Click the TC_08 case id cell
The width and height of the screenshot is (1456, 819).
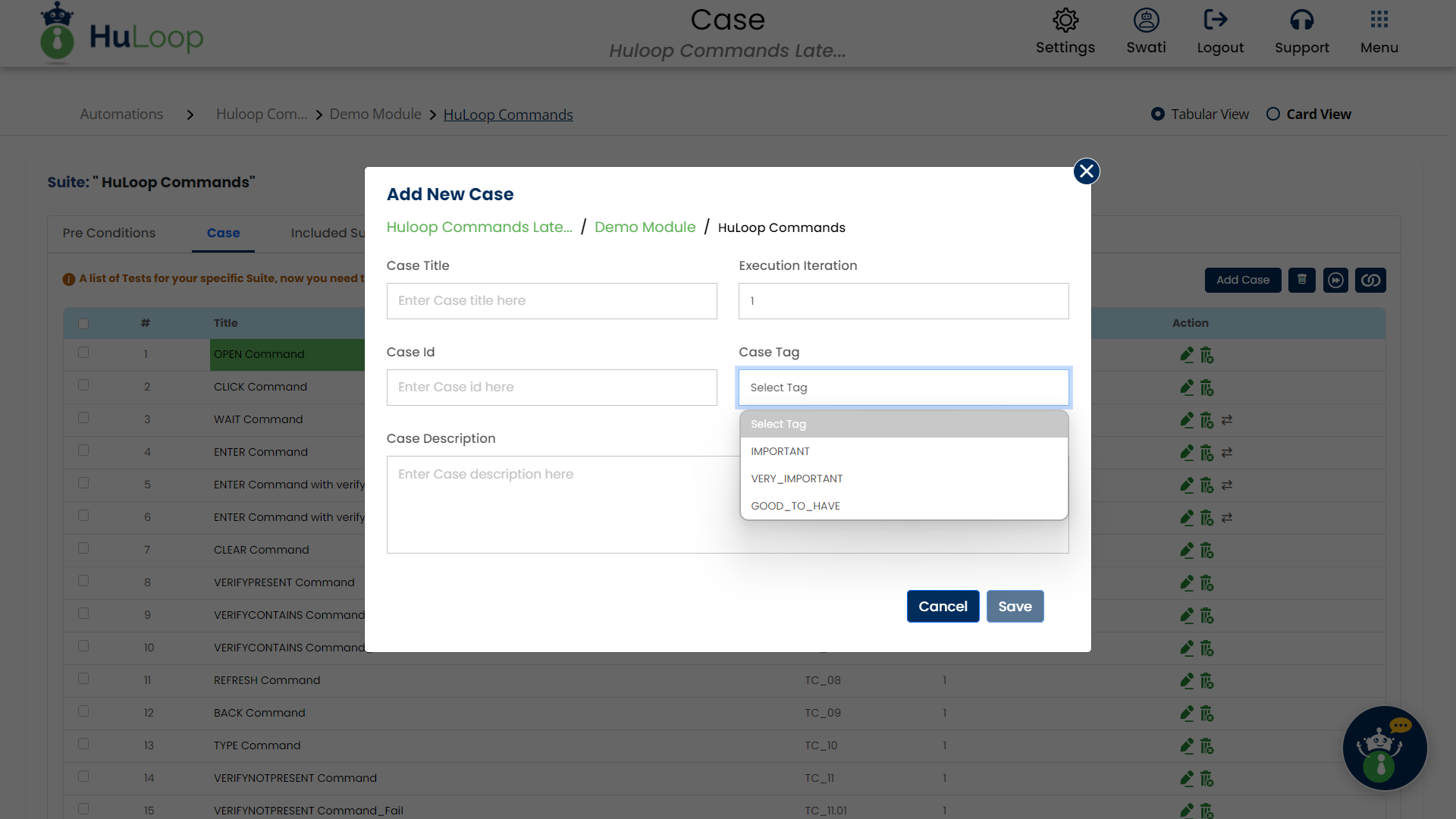coord(823,680)
